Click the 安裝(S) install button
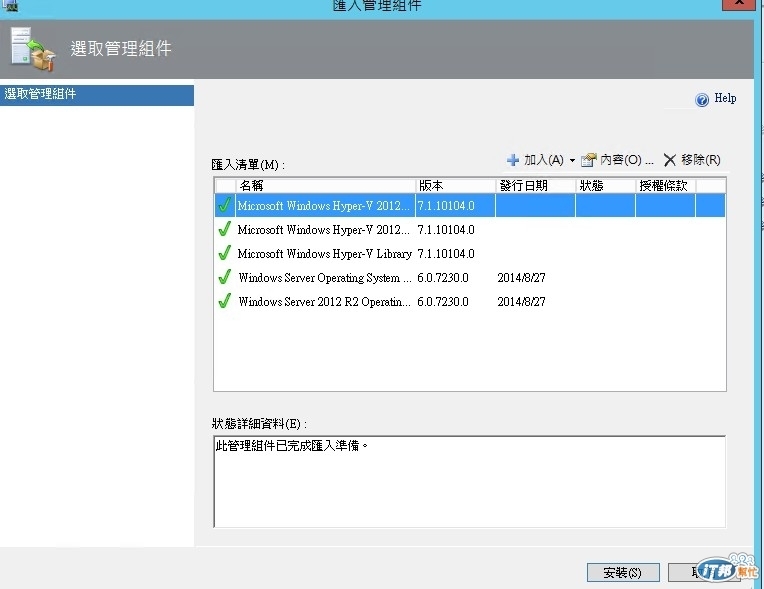This screenshot has width=764, height=589. click(x=623, y=572)
